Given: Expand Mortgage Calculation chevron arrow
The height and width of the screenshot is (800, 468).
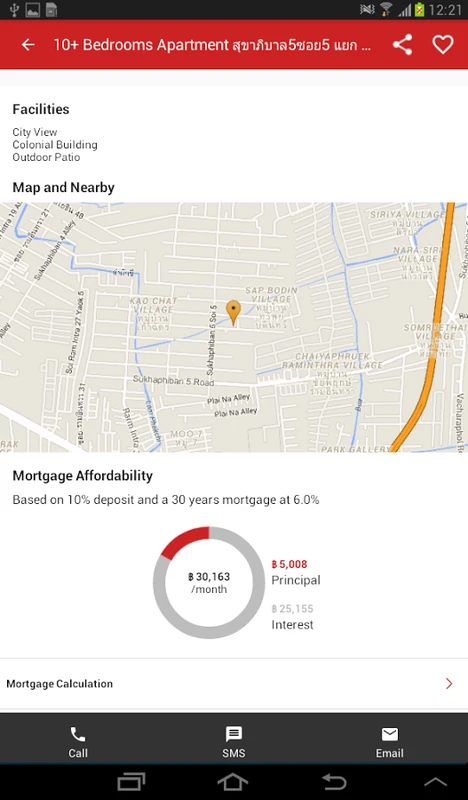Looking at the screenshot, I should coord(449,684).
